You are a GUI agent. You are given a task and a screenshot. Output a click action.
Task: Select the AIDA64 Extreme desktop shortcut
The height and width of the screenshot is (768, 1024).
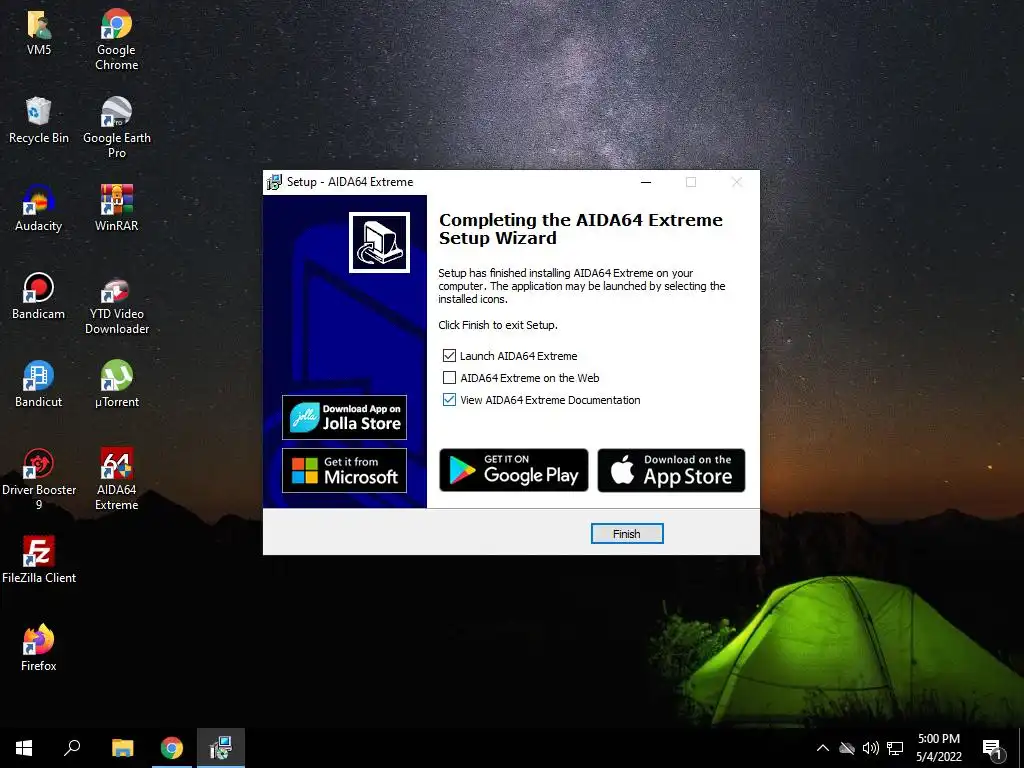point(116,480)
